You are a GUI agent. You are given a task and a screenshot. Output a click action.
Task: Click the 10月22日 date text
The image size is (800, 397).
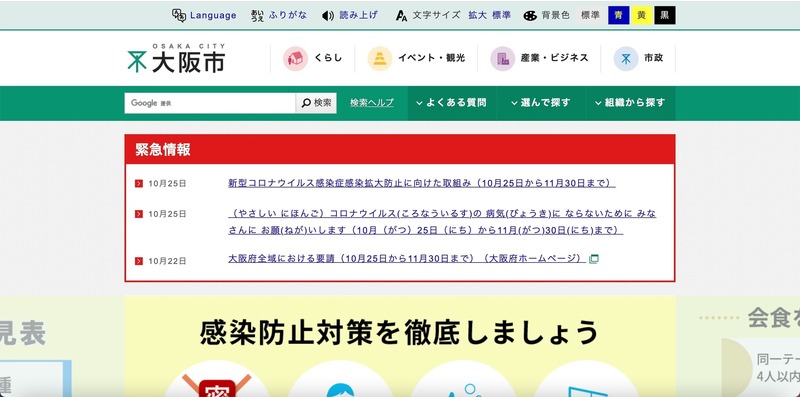167,261
